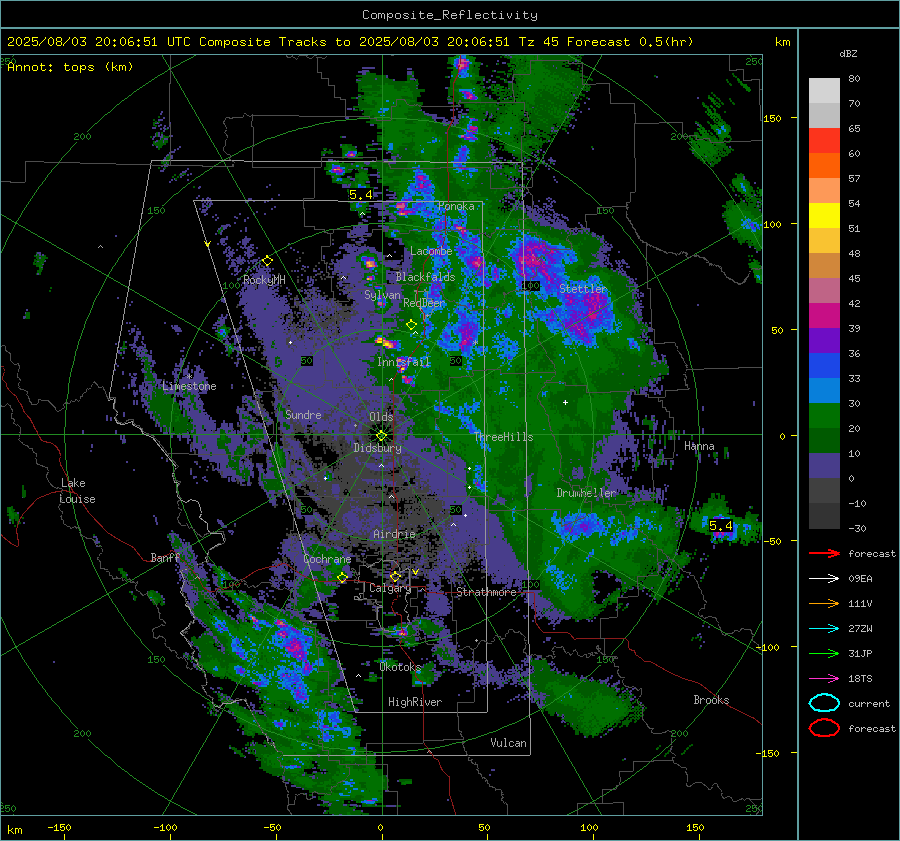Click the 5.4 storm top label east of Drumheller
Image resolution: width=900 pixels, height=841 pixels.
[720, 525]
